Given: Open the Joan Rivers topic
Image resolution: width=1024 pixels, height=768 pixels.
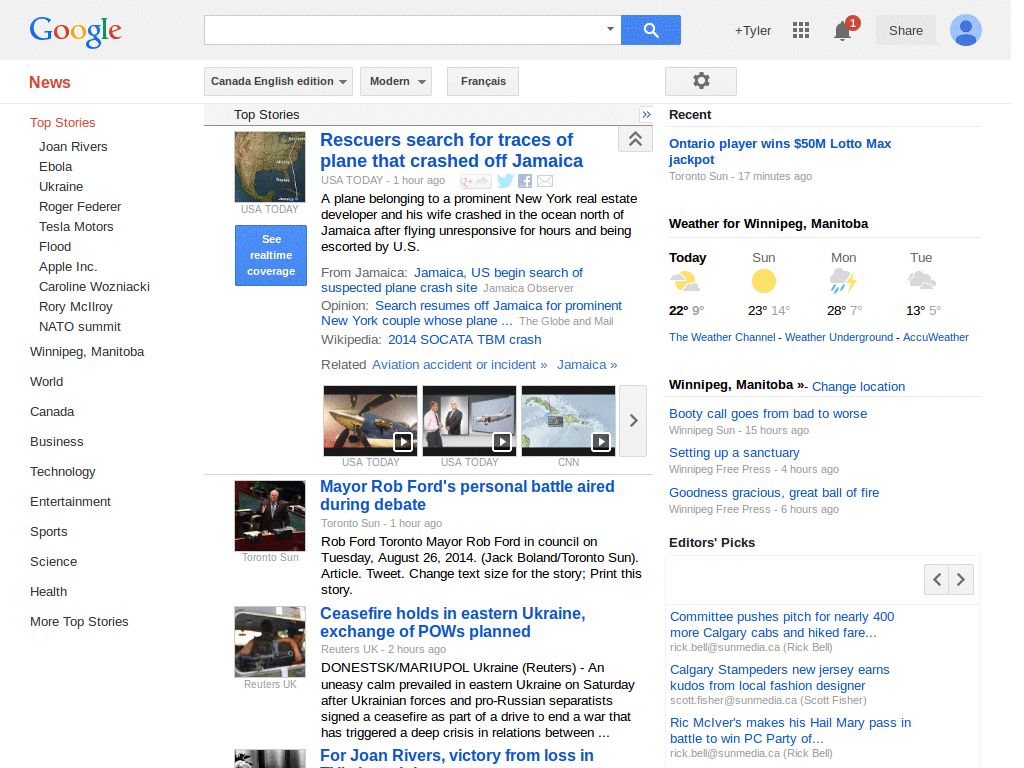Looking at the screenshot, I should pyautogui.click(x=73, y=147).
